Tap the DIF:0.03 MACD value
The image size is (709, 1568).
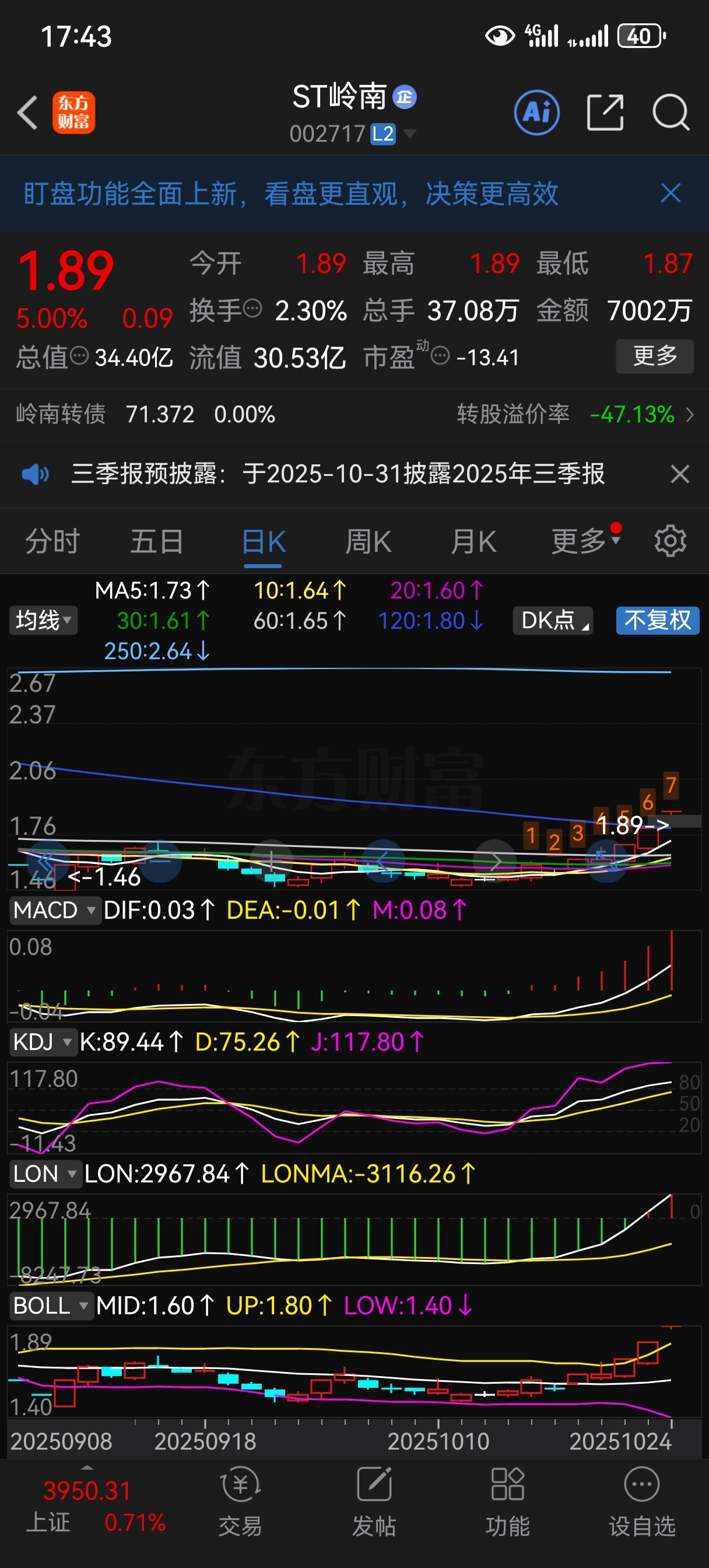tap(159, 910)
